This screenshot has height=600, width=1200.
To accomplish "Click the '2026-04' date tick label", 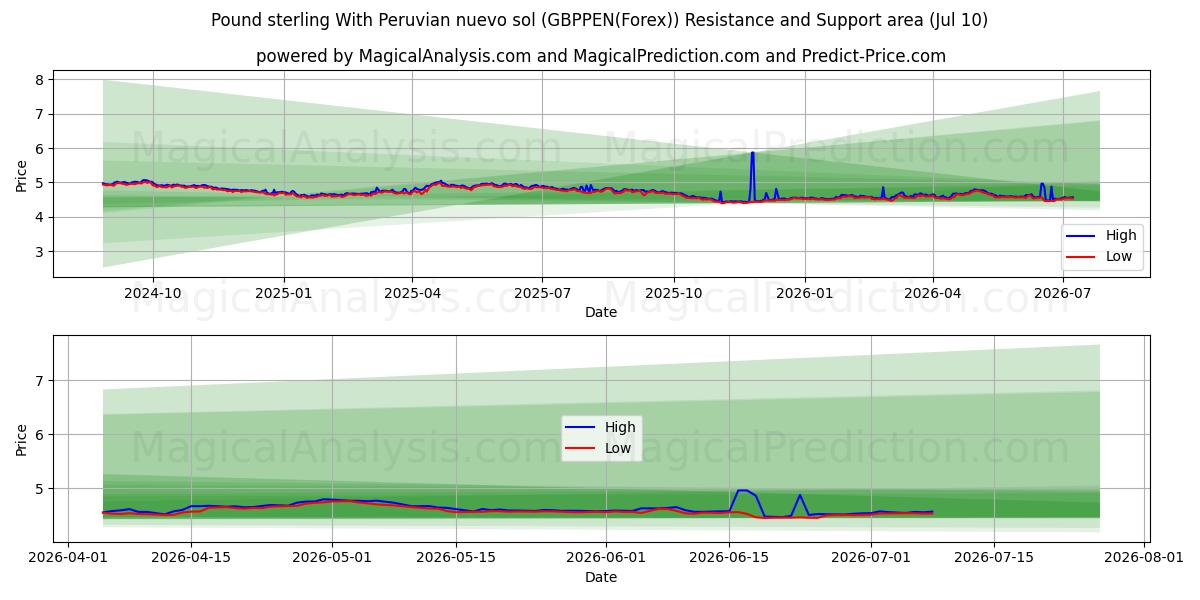I will pyautogui.click(x=933, y=293).
